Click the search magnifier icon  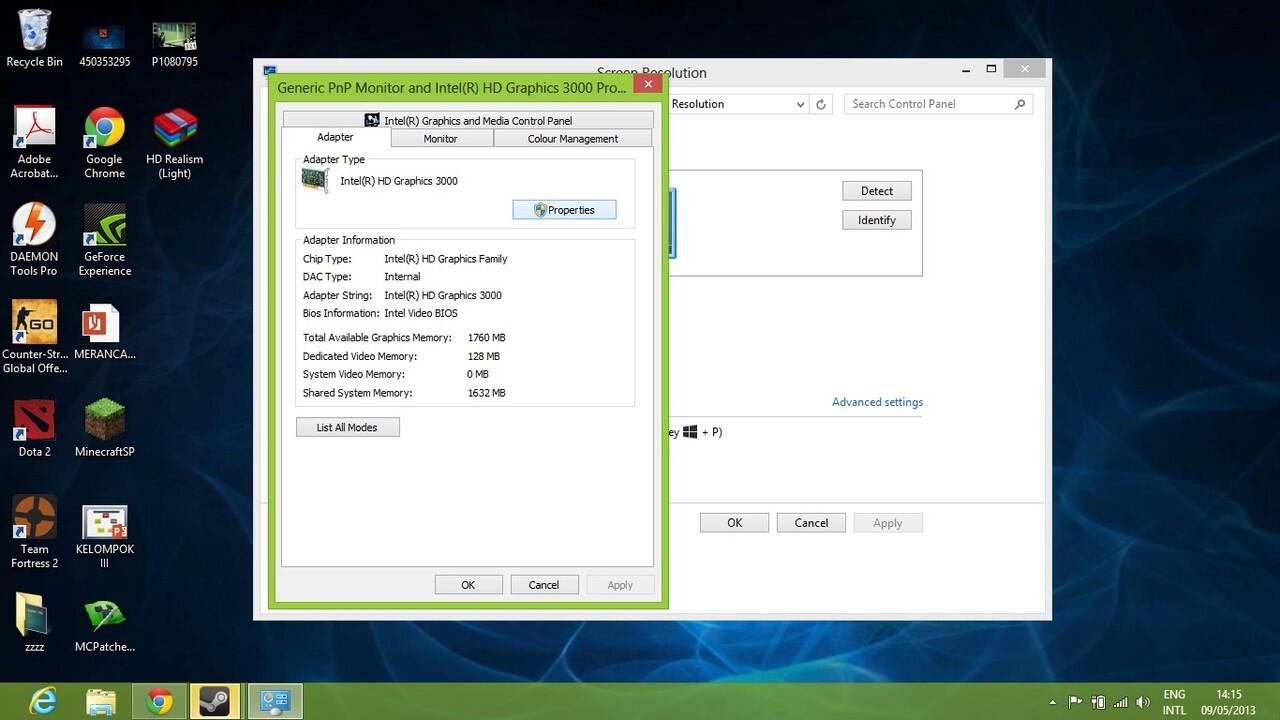1020,104
